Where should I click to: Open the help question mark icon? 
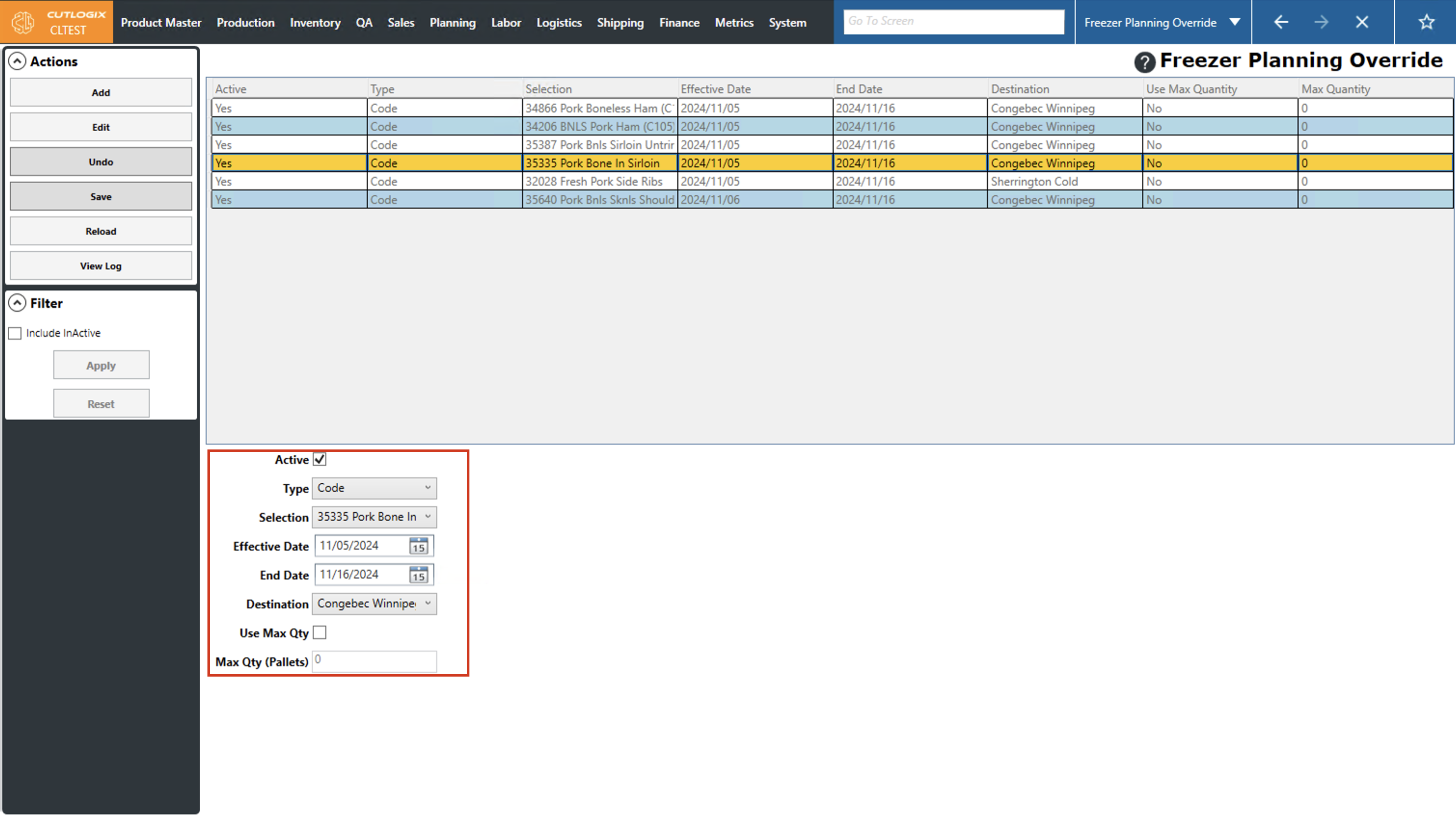(x=1144, y=62)
